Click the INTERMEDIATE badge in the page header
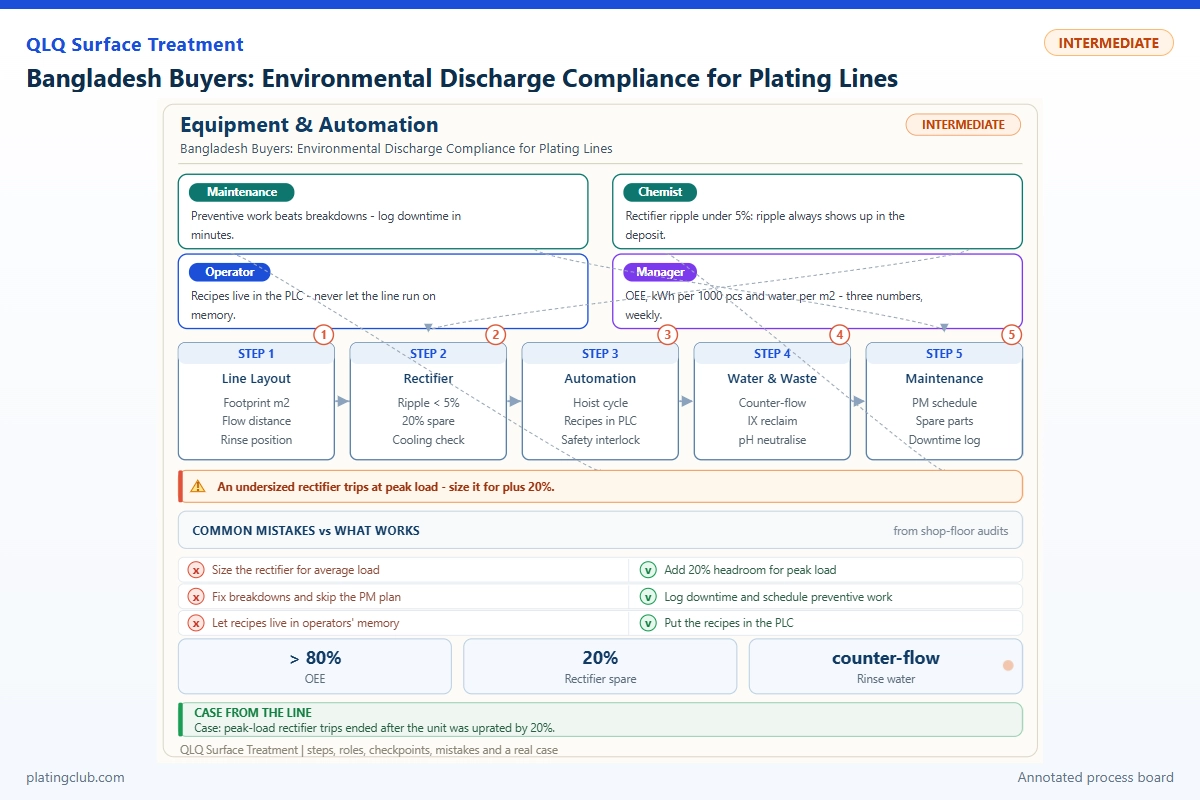This screenshot has height=800, width=1200. click(1108, 43)
